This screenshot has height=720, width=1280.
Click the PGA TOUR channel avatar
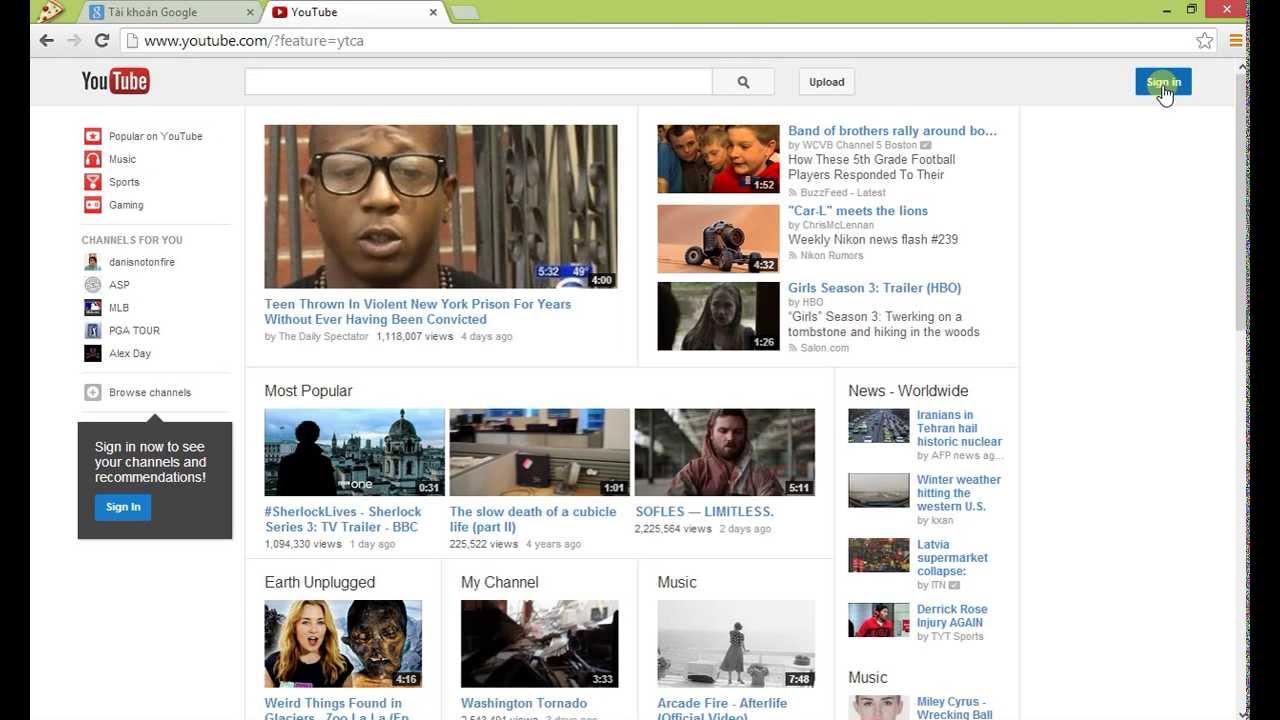[x=92, y=331]
